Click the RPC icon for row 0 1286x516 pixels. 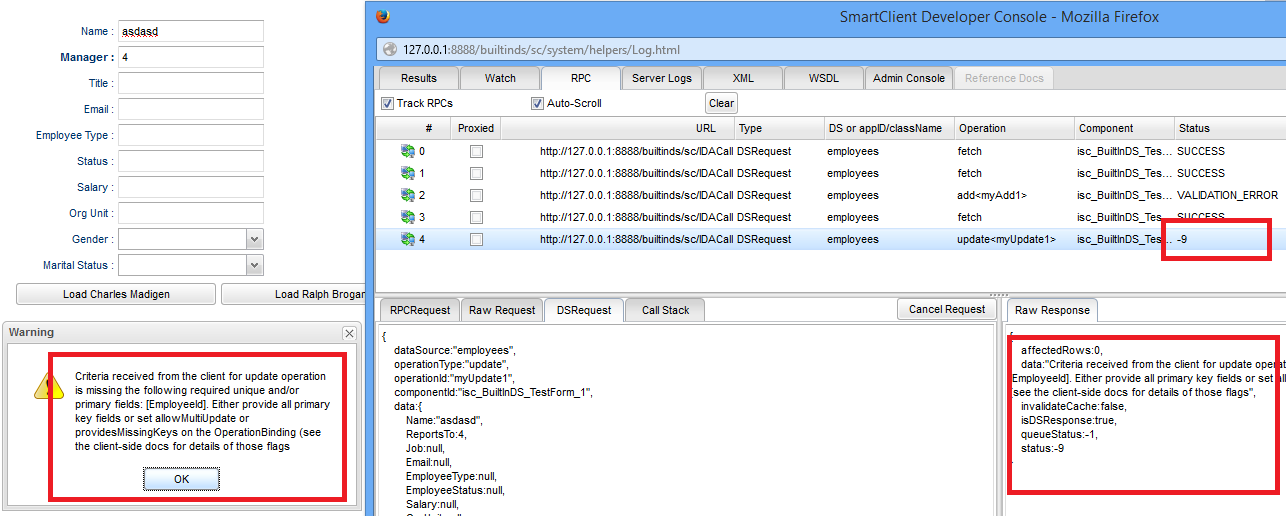pos(408,151)
